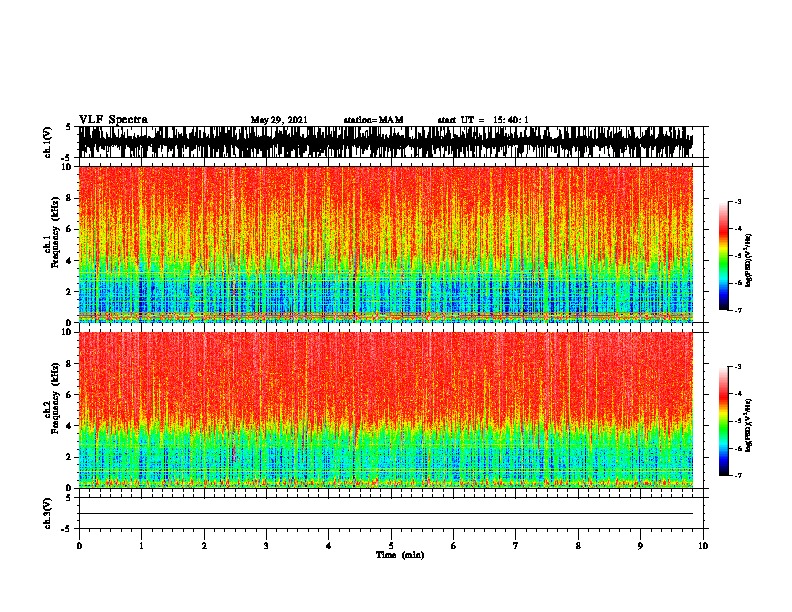Viewport: 792px width, 612px height.
Task: Click the ch.1 "Frequency (kHz)" axis label
Action: [55, 232]
